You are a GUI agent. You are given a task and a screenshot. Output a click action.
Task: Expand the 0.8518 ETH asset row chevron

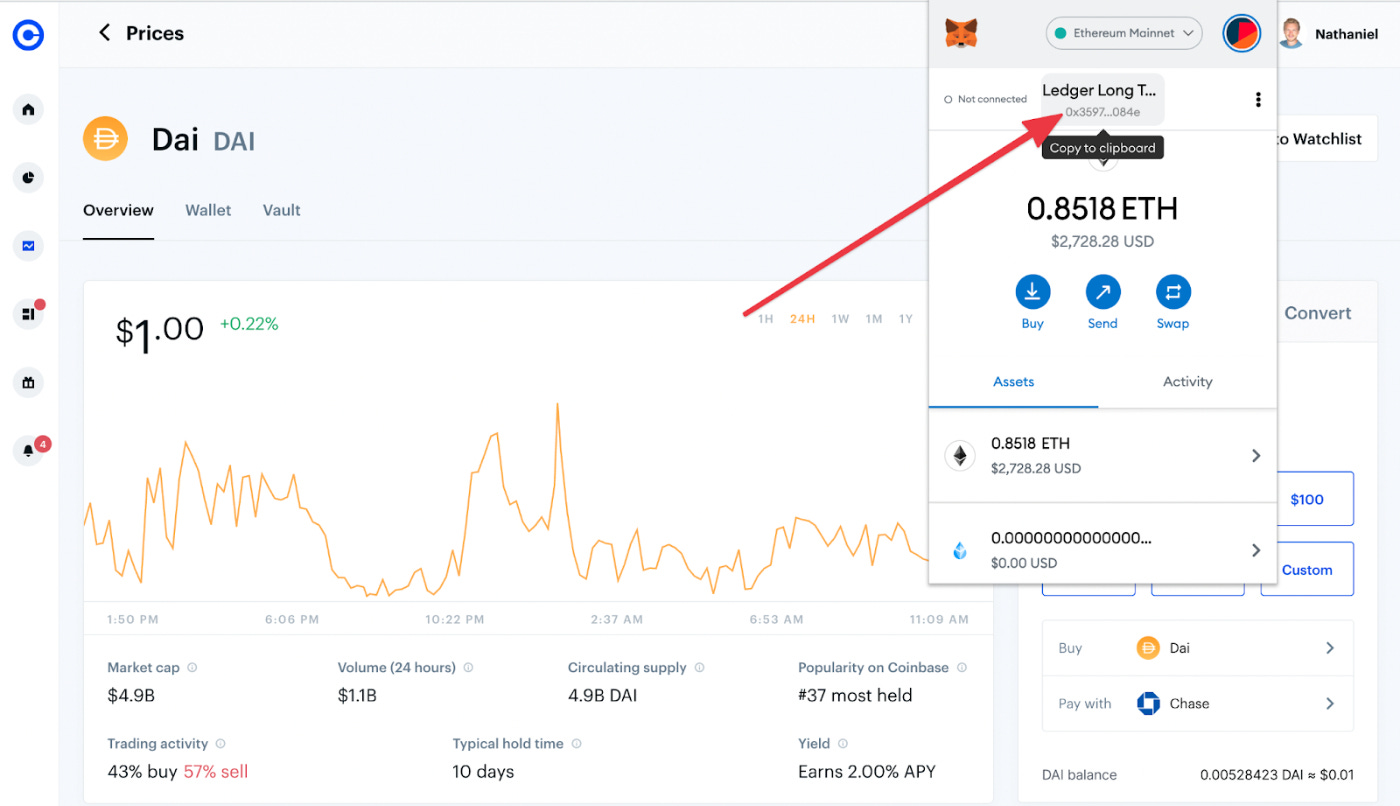click(1256, 456)
